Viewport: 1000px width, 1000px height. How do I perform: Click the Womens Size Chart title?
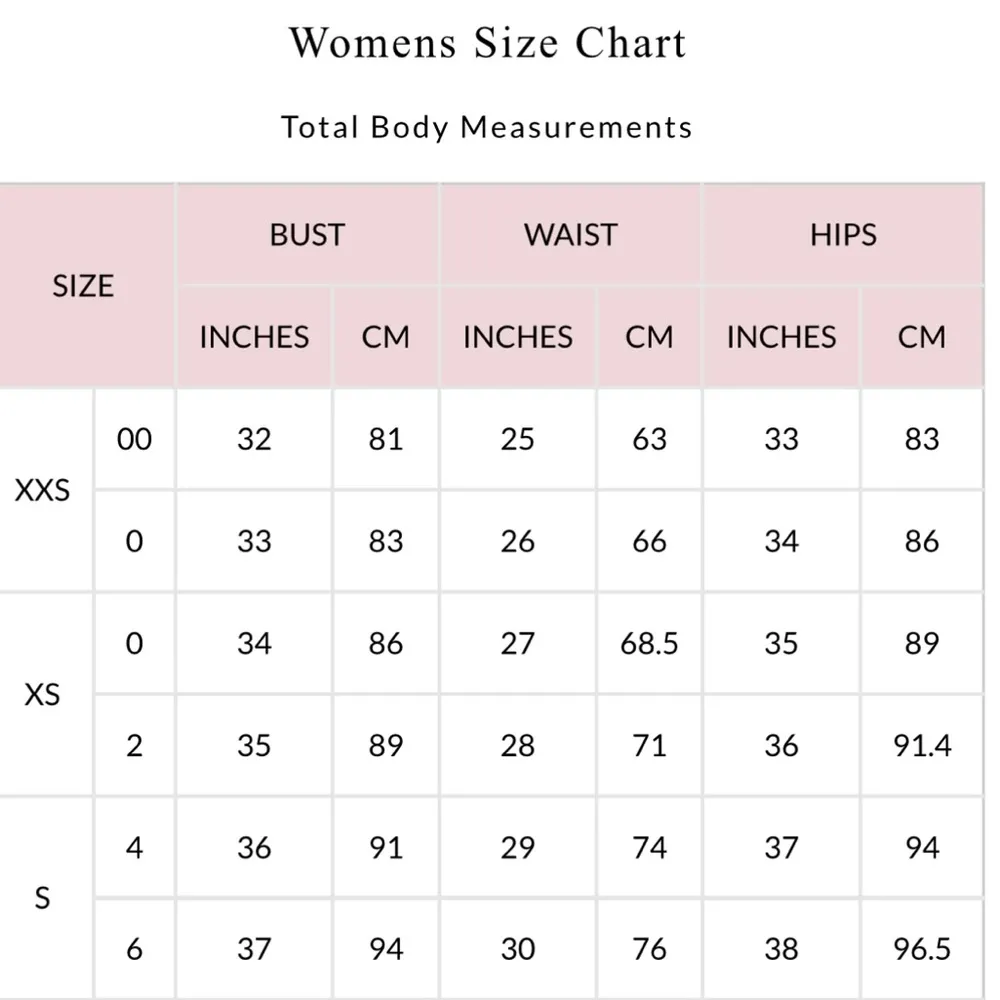(487, 43)
